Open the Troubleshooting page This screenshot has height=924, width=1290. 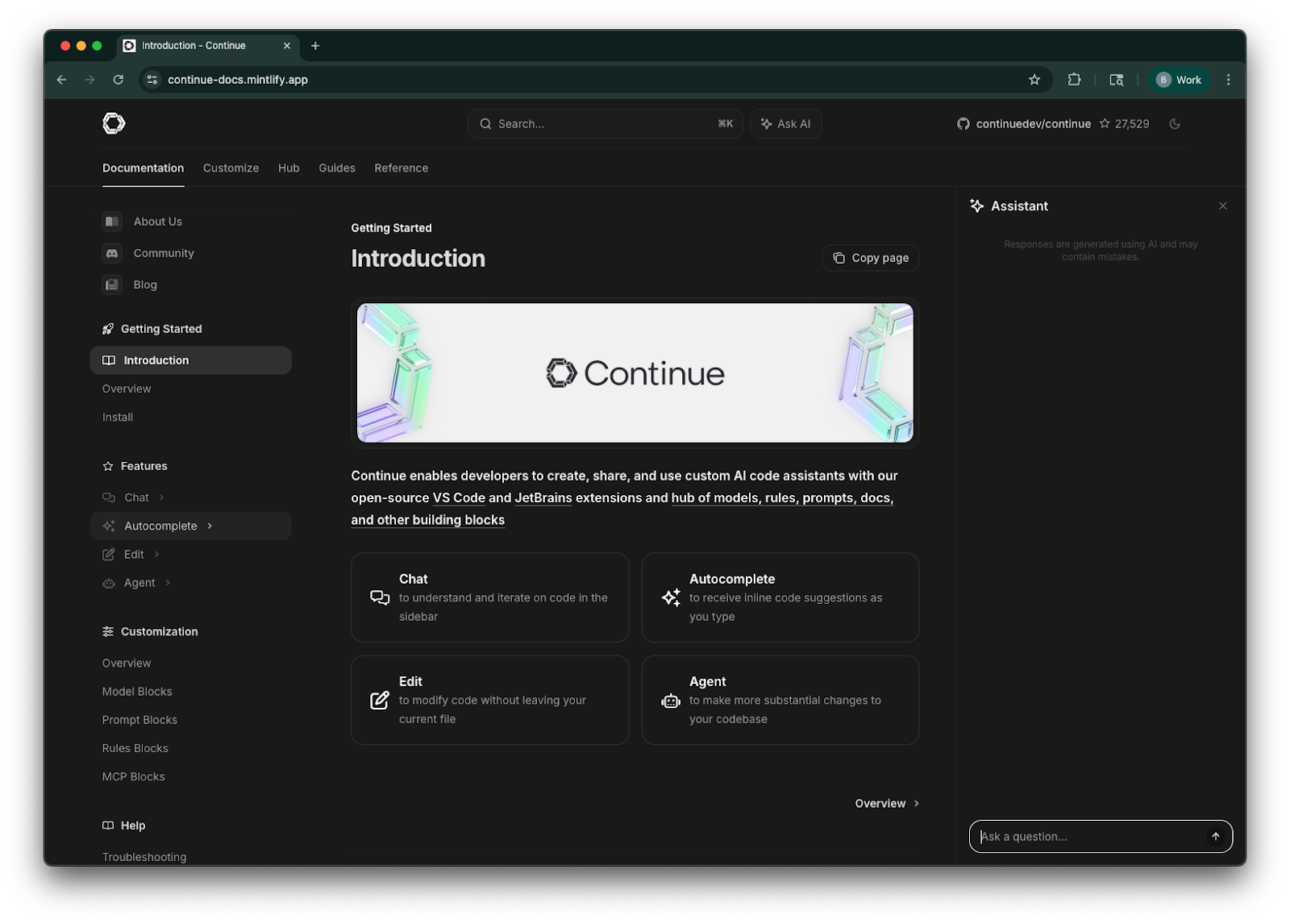point(144,857)
